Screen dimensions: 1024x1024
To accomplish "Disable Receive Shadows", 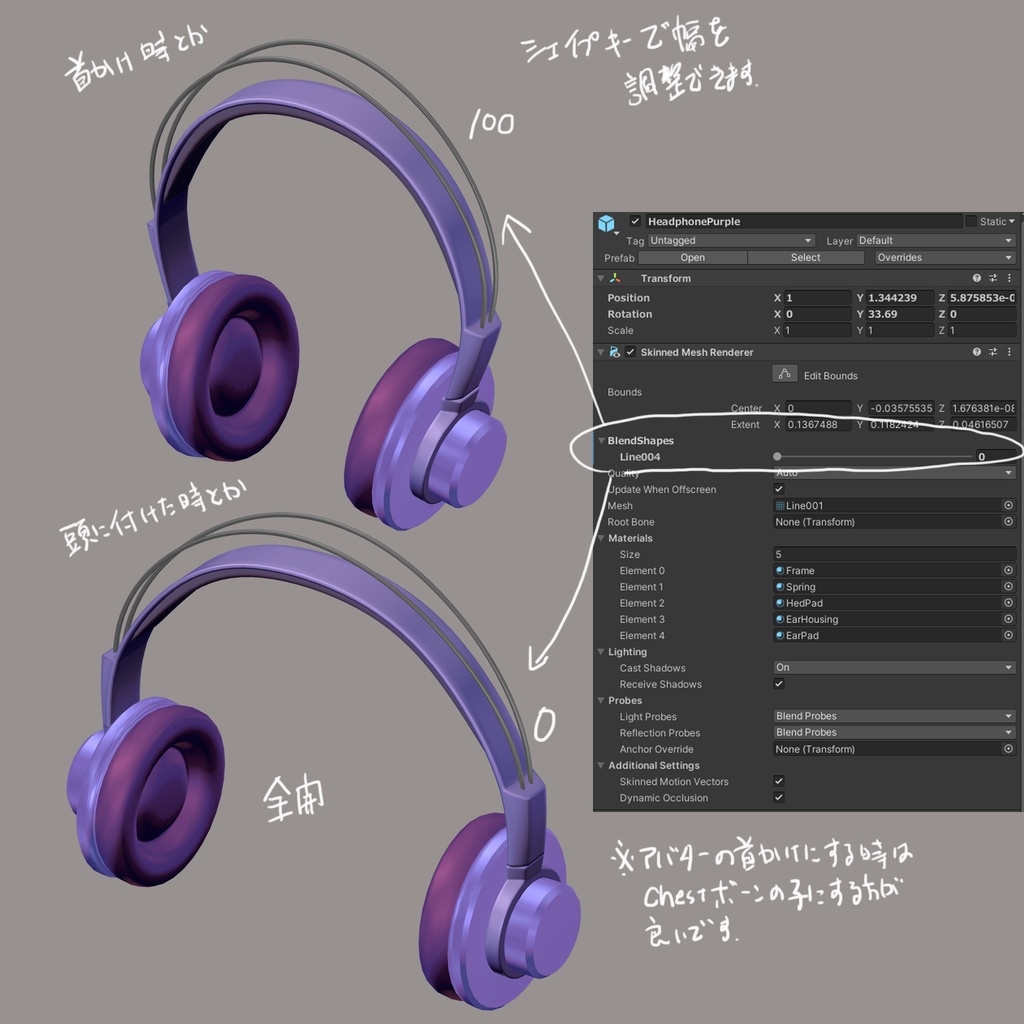I will 779,684.
